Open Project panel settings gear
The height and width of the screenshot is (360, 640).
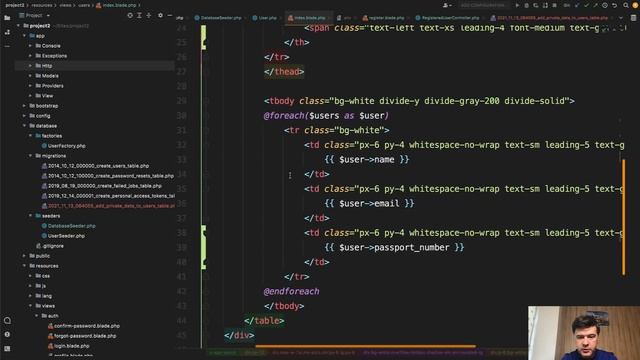160,16
